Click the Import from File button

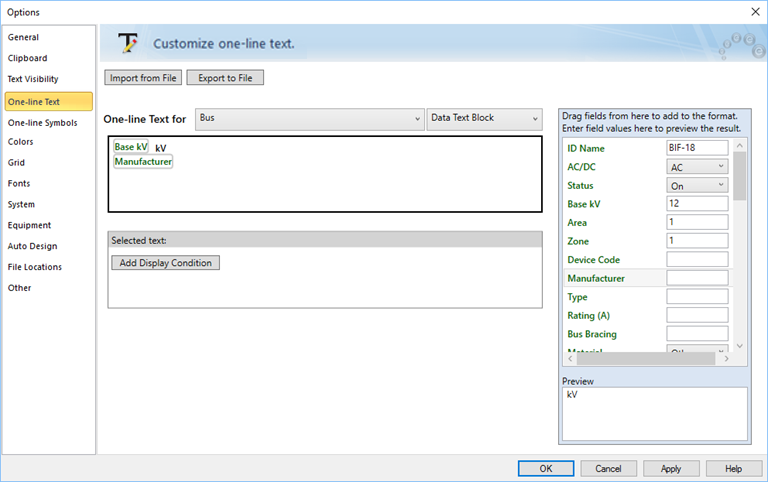[142, 78]
